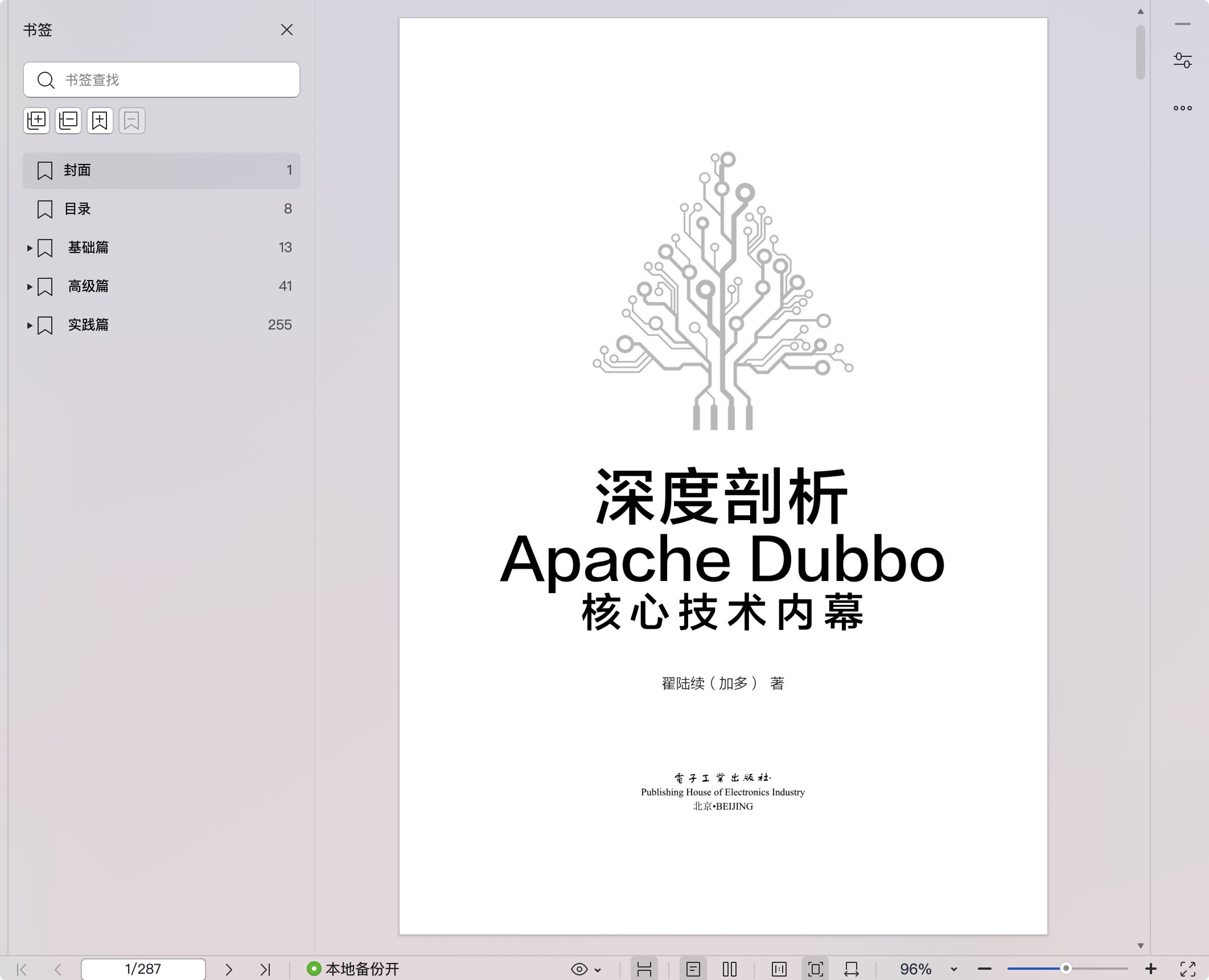Click the bookmark icon beside 高级篇

click(45, 287)
